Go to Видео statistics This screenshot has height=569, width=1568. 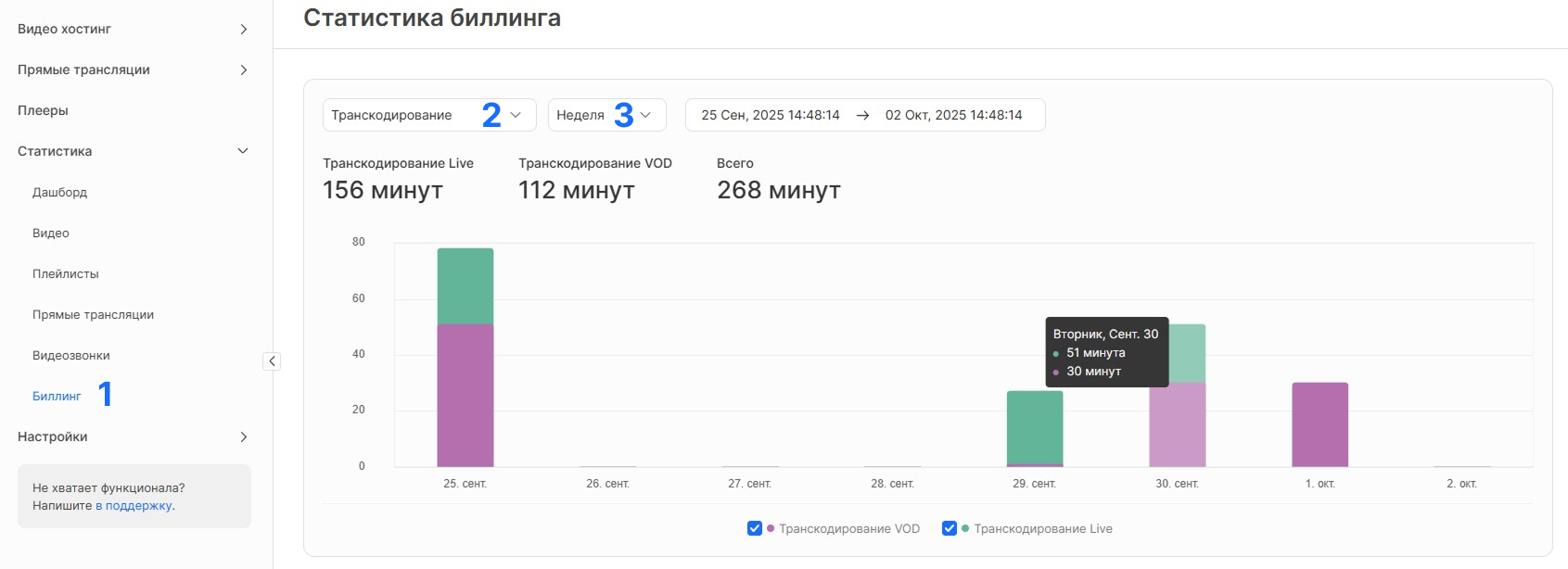pos(51,233)
